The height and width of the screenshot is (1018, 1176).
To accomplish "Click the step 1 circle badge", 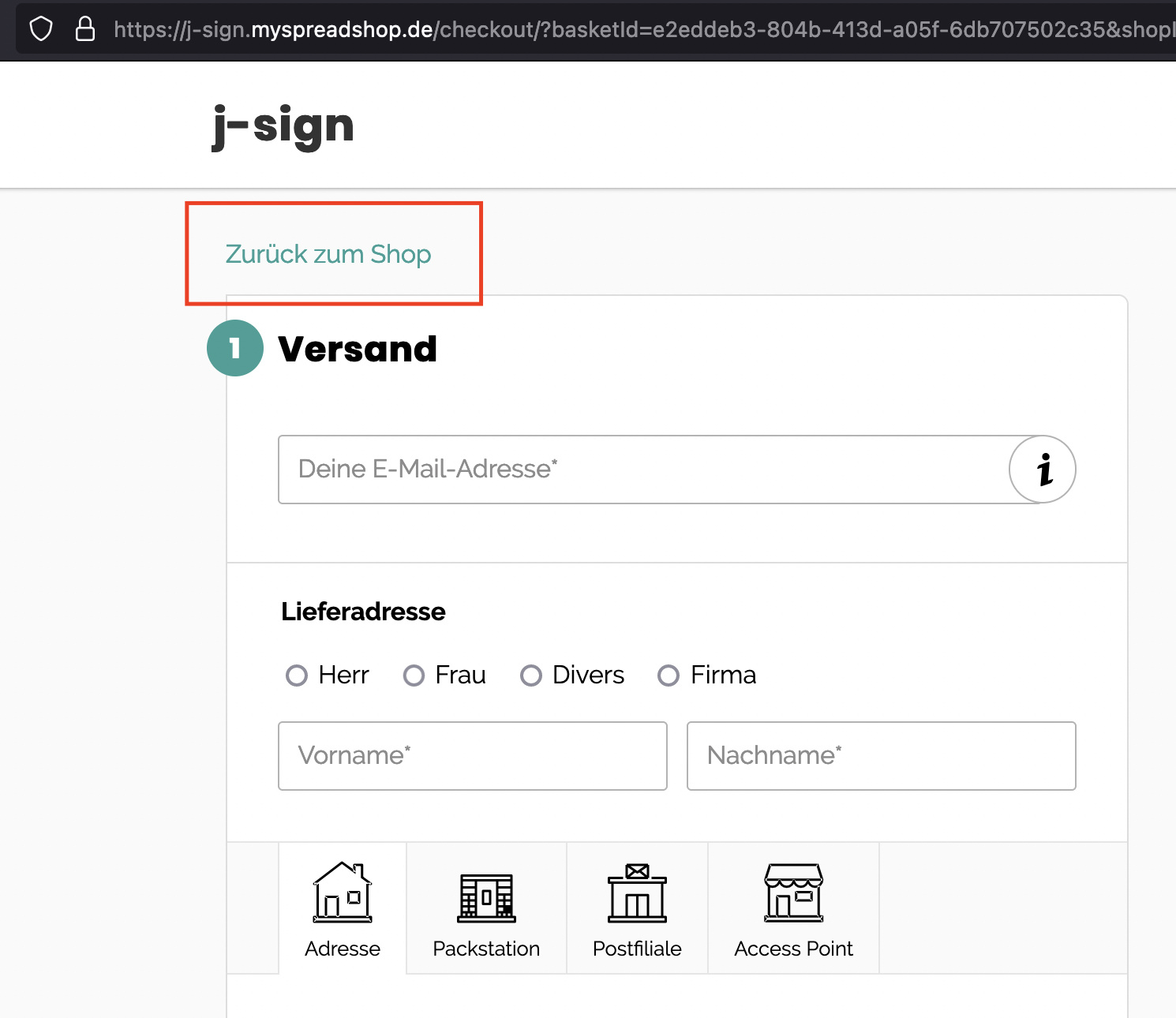I will coord(235,348).
